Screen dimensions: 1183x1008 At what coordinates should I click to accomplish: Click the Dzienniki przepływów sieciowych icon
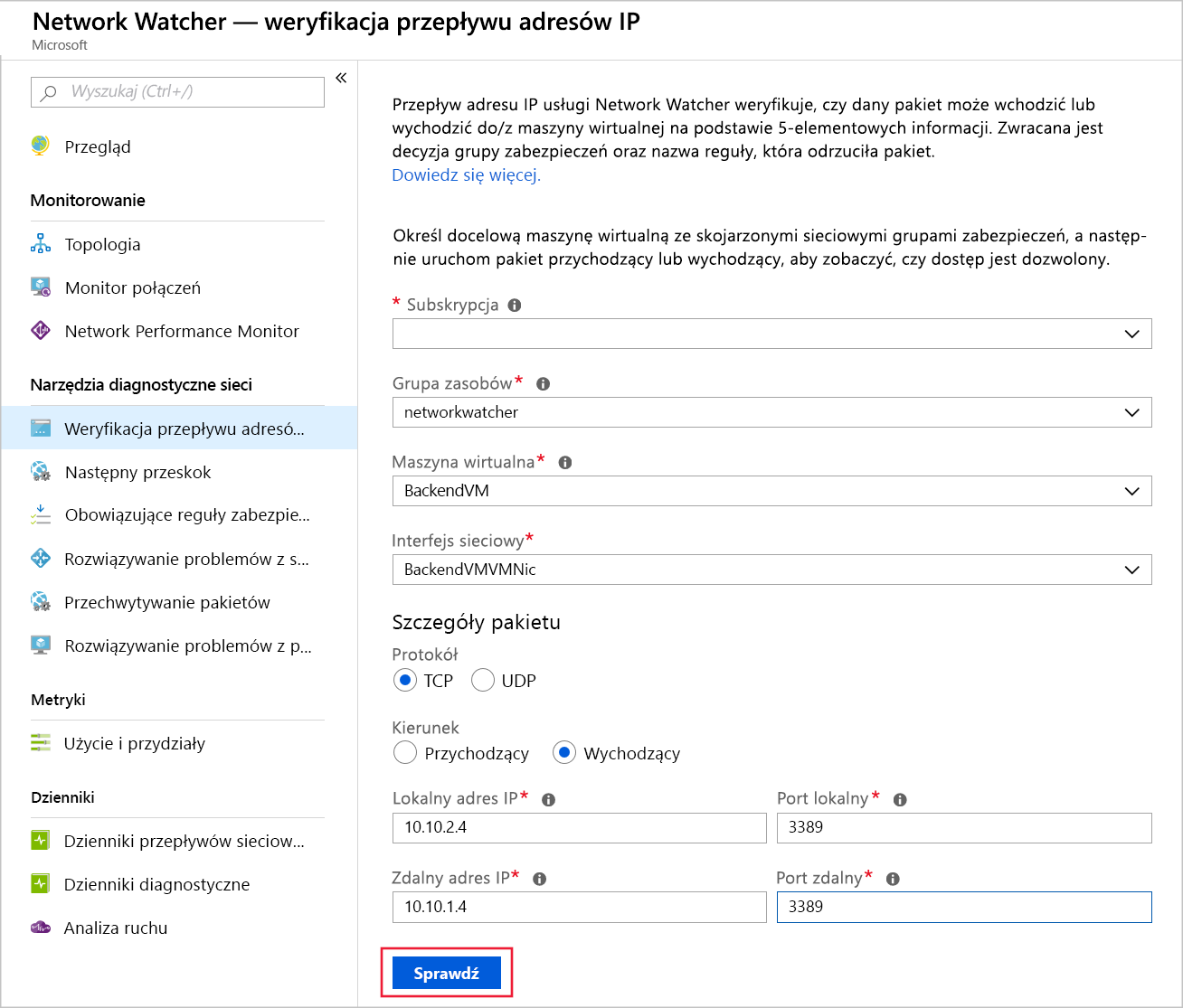pyautogui.click(x=41, y=840)
